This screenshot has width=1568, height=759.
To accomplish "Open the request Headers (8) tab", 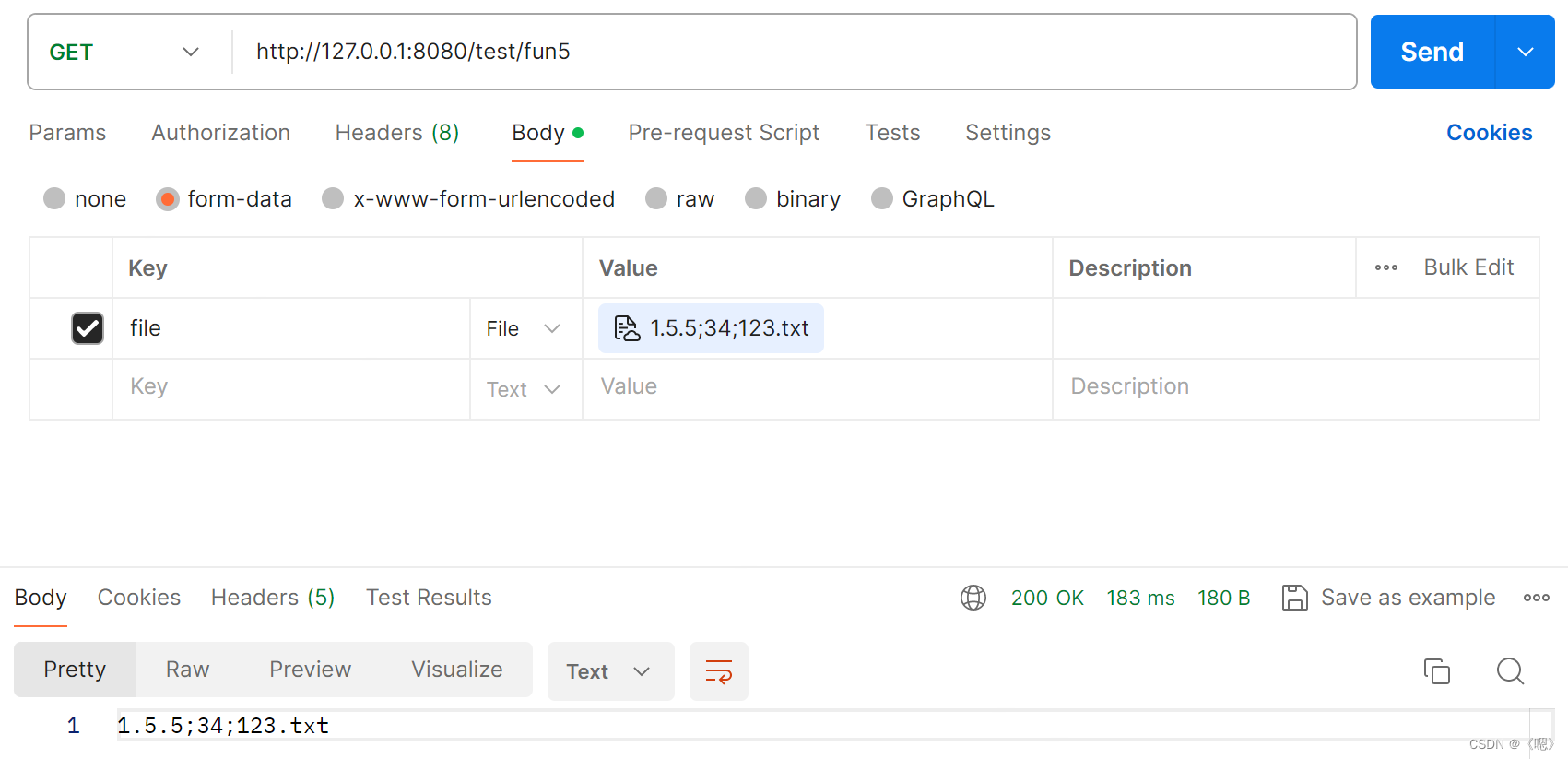I will [397, 133].
